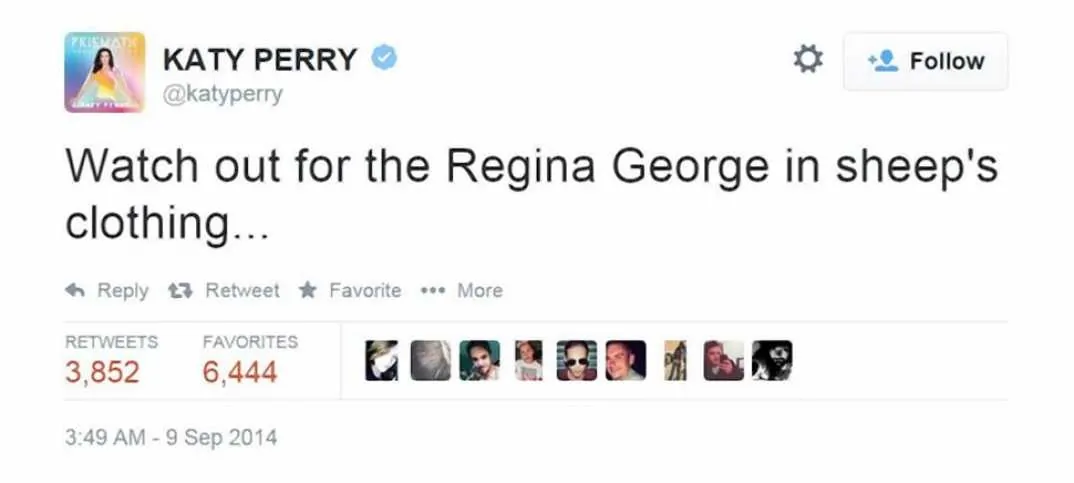Open the second gray retweeter avatar
The image size is (1074, 483).
(x=431, y=360)
